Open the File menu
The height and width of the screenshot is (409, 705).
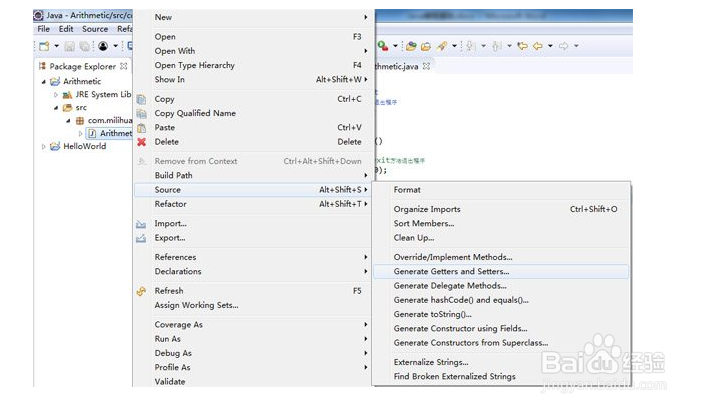click(44, 29)
